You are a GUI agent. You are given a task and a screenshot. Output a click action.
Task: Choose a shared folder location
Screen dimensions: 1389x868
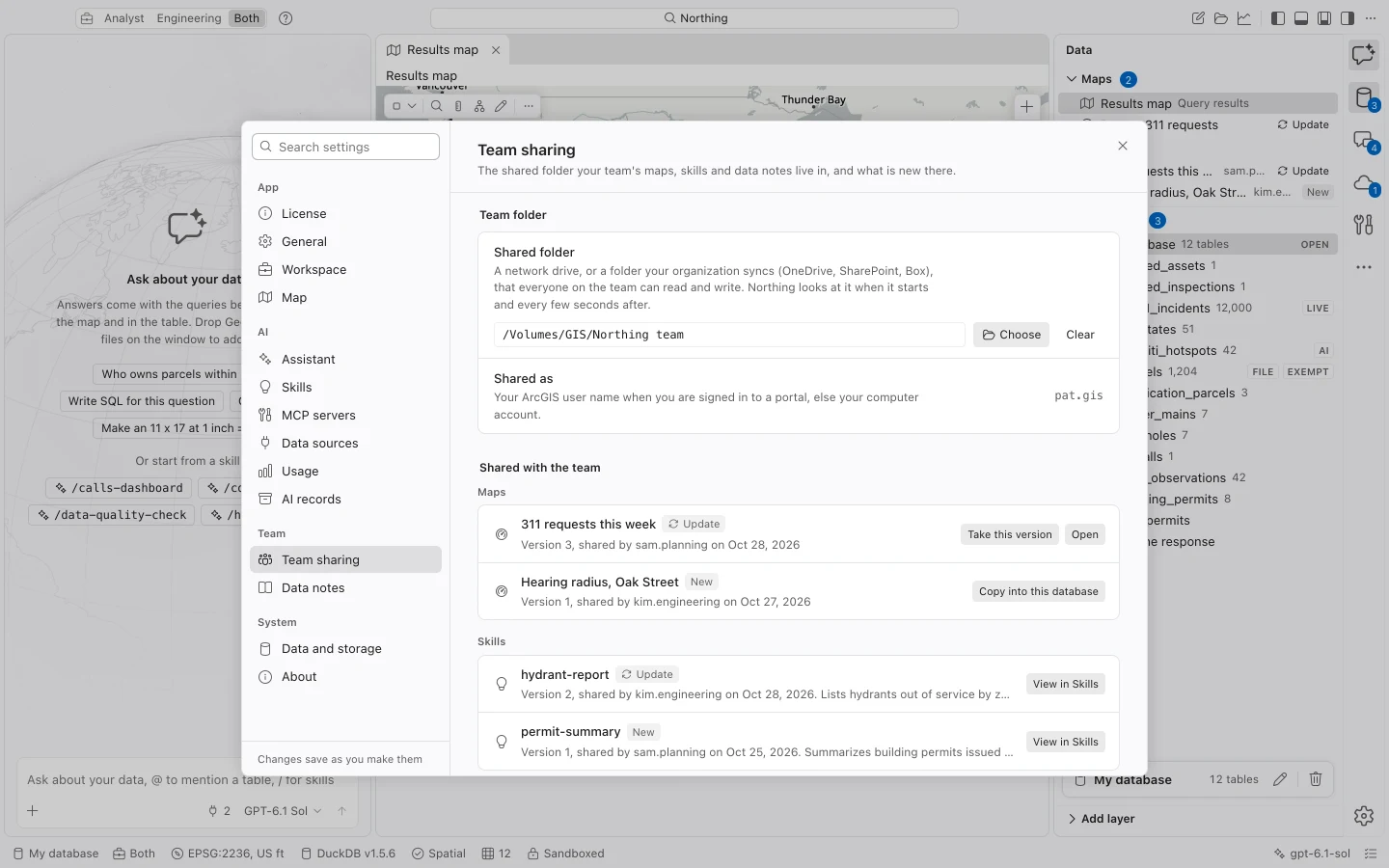pos(1011,335)
